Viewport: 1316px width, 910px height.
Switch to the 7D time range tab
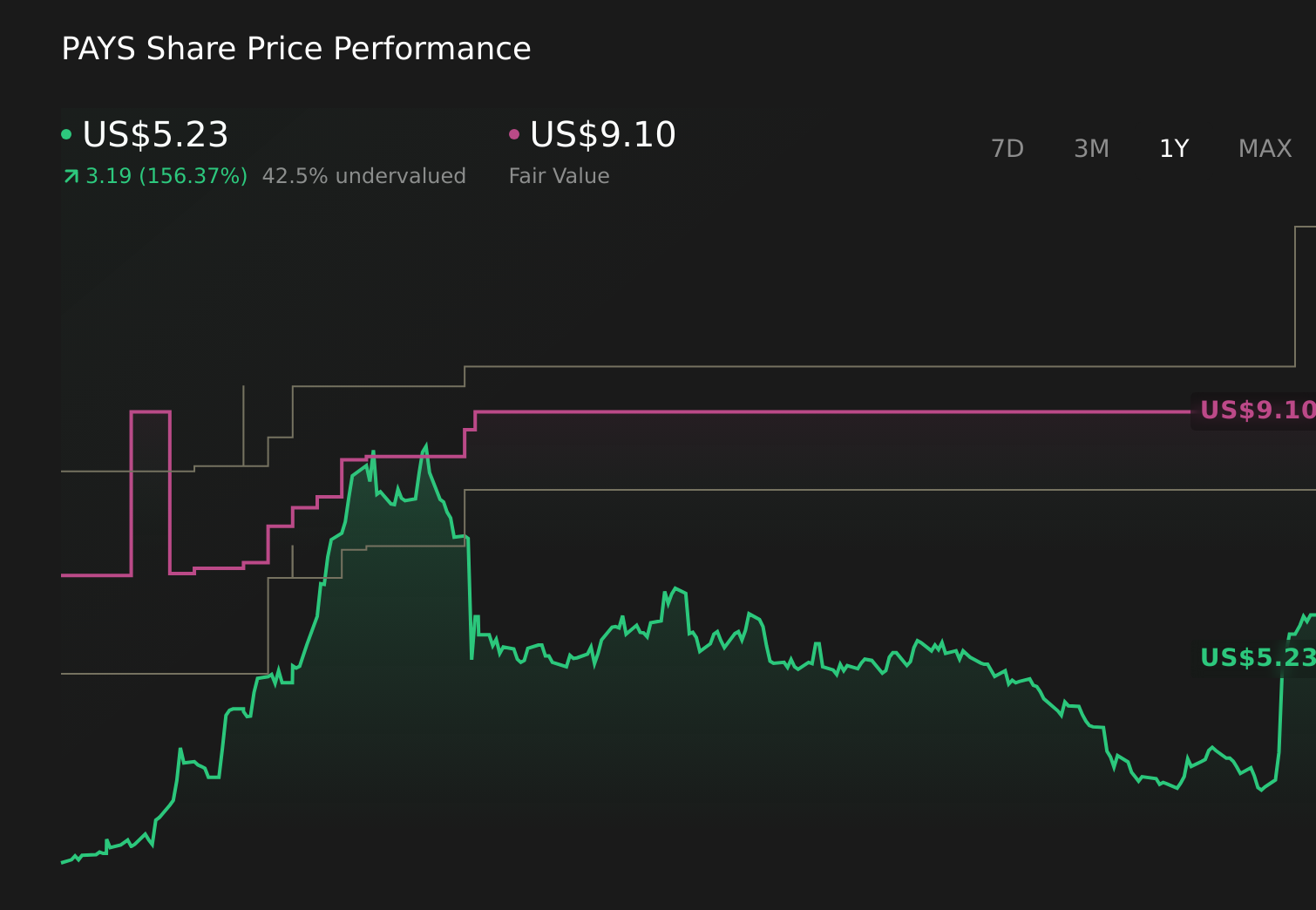click(1007, 148)
